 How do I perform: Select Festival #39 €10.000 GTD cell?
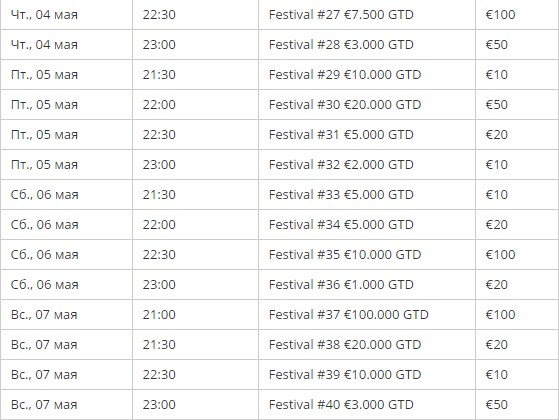pos(345,374)
